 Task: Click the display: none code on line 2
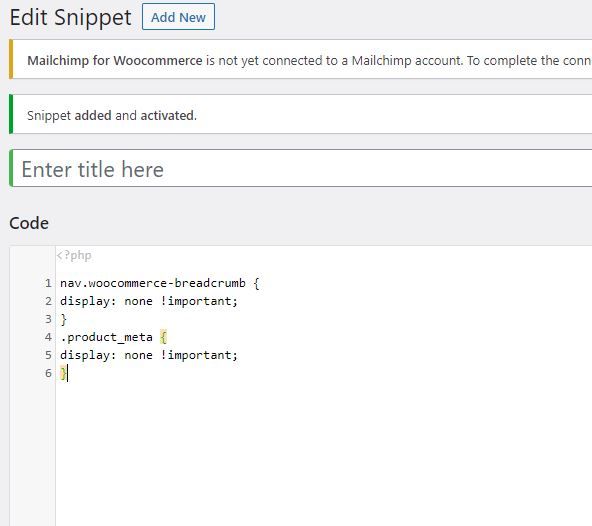(106, 301)
